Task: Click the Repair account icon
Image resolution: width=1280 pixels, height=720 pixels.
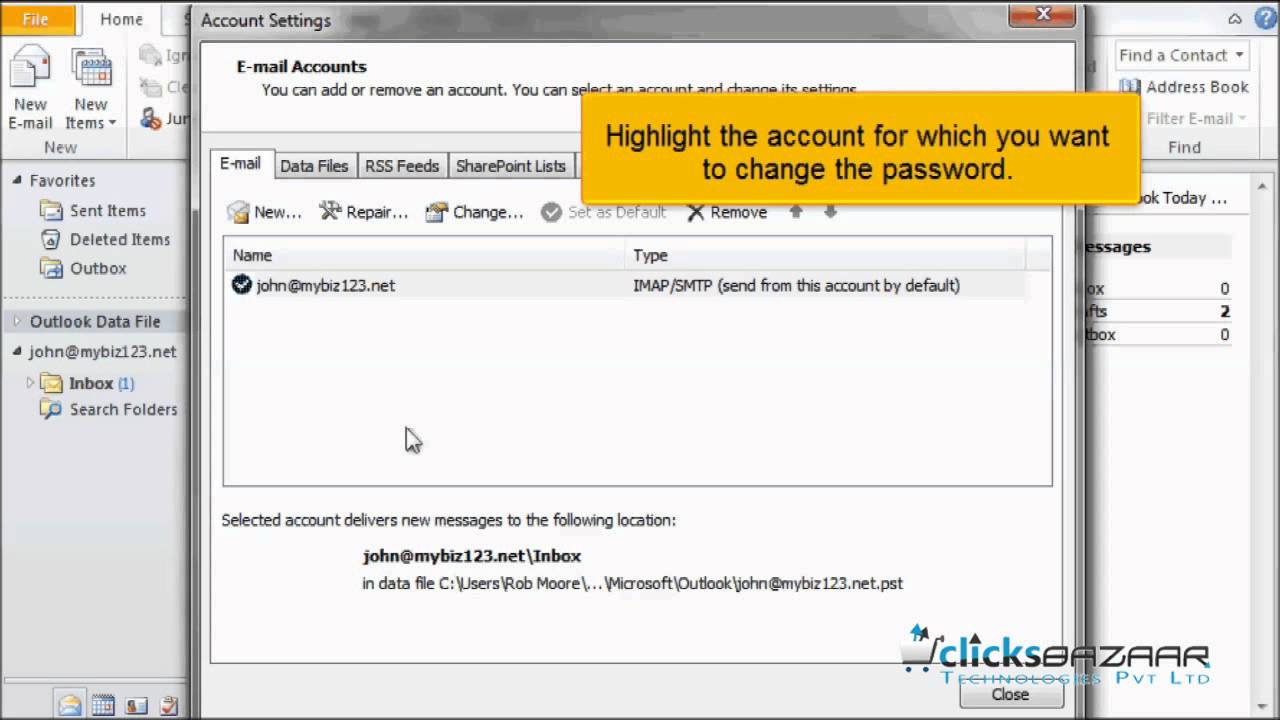Action: point(330,211)
